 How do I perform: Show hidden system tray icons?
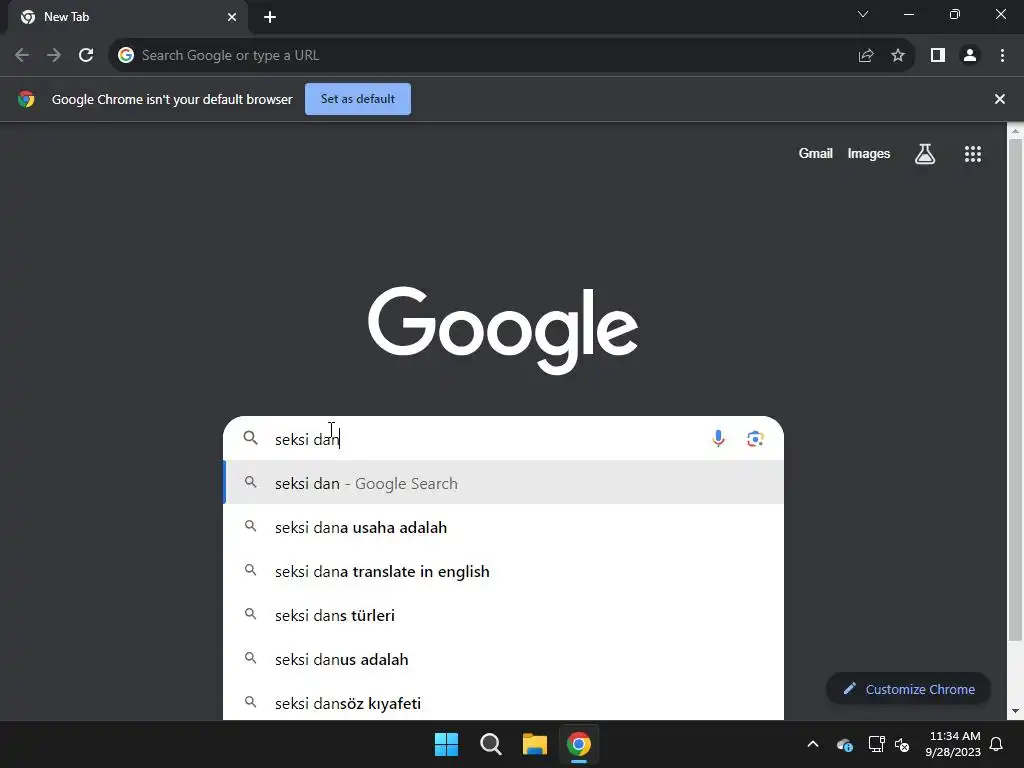pyautogui.click(x=813, y=744)
